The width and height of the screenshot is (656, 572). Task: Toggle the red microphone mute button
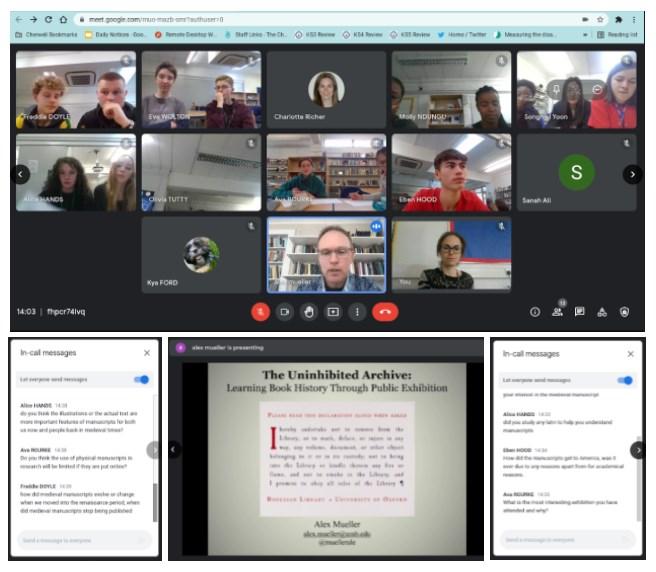tap(260, 312)
